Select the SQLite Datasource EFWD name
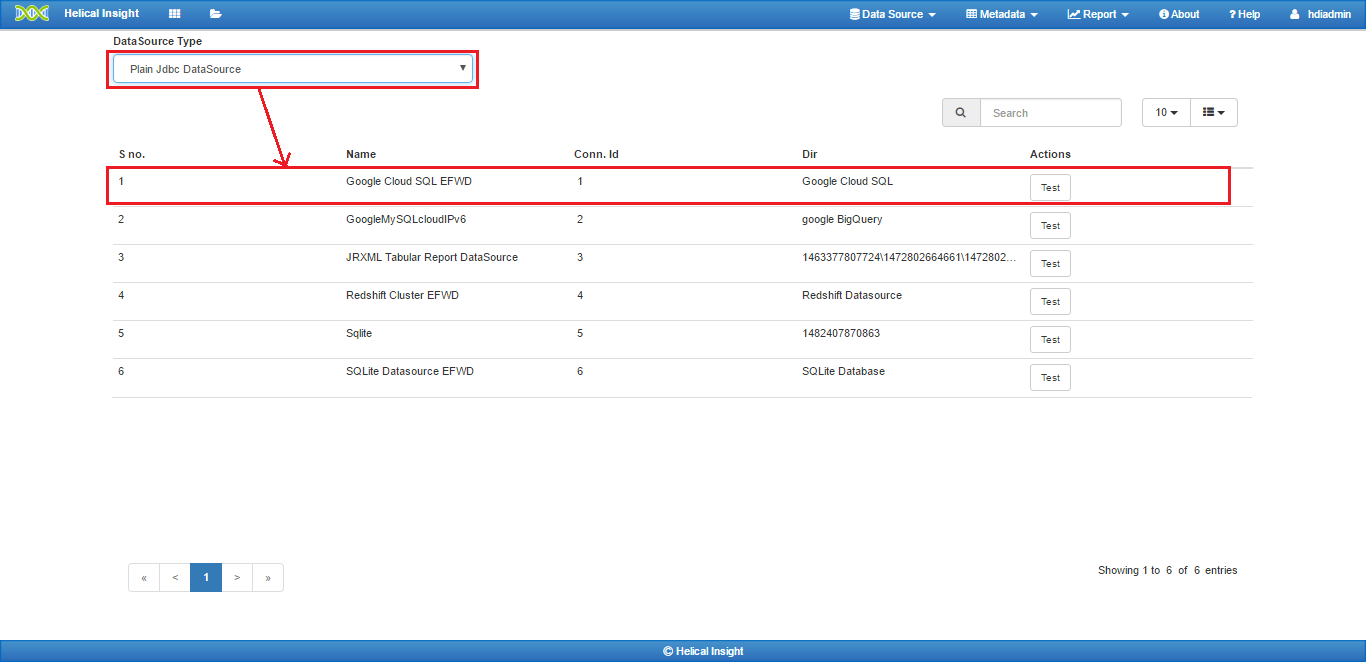1366x662 pixels. coord(410,371)
